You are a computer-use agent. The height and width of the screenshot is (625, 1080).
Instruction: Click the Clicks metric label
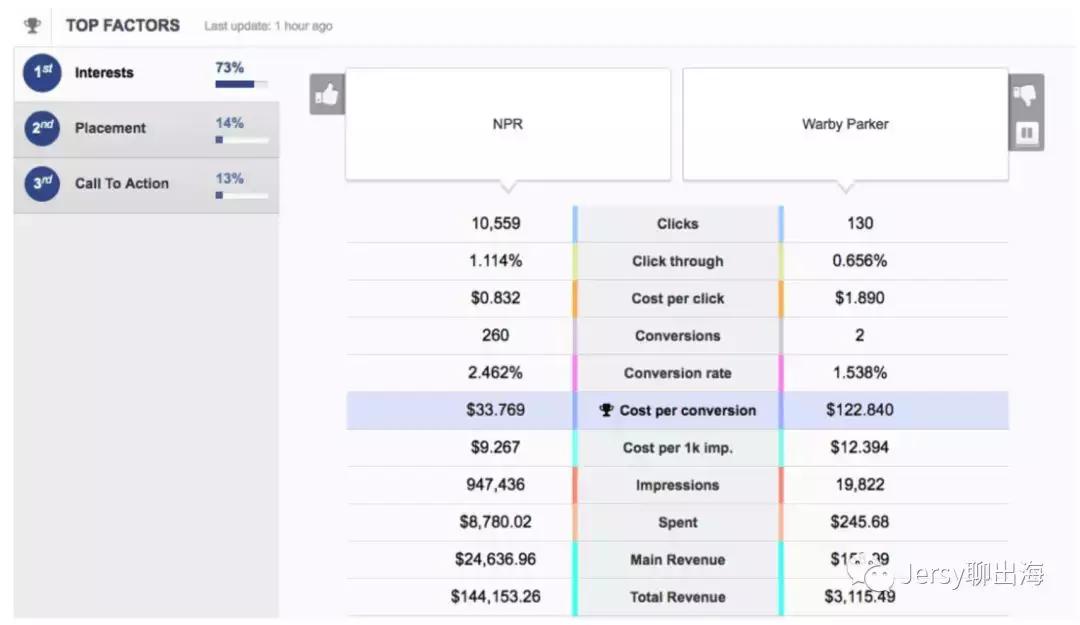pyautogui.click(x=678, y=224)
